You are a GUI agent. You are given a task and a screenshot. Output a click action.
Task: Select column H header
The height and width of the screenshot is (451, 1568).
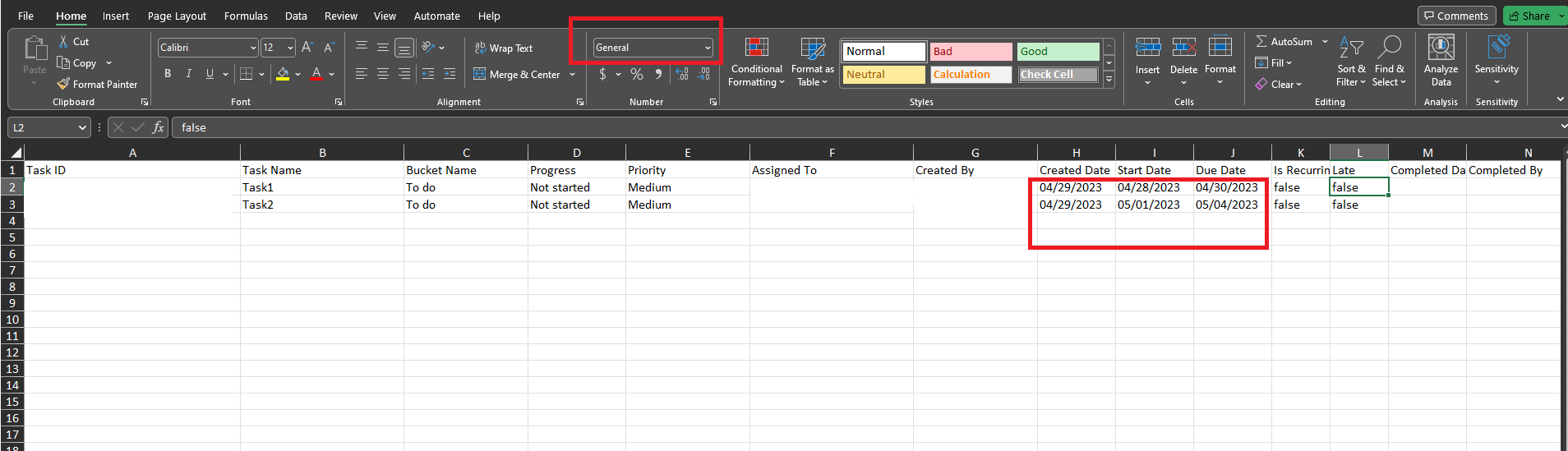[1076, 153]
